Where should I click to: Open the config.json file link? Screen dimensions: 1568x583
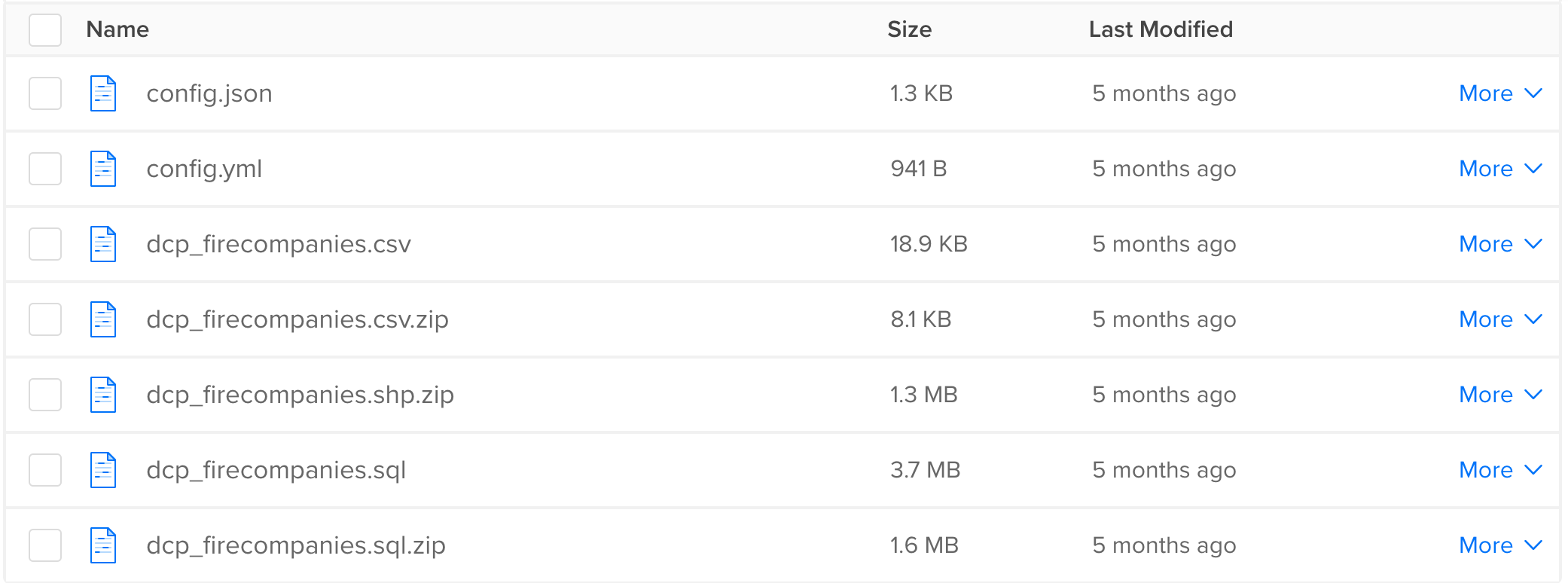coord(209,93)
